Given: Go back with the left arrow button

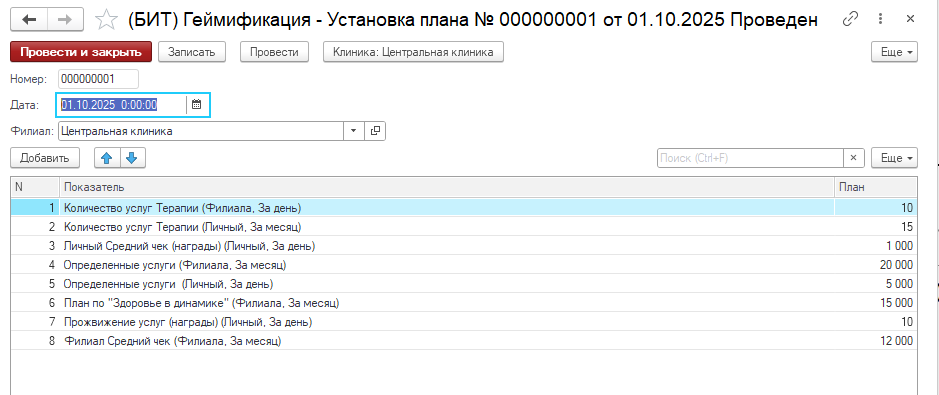Looking at the screenshot, I should click(29, 20).
